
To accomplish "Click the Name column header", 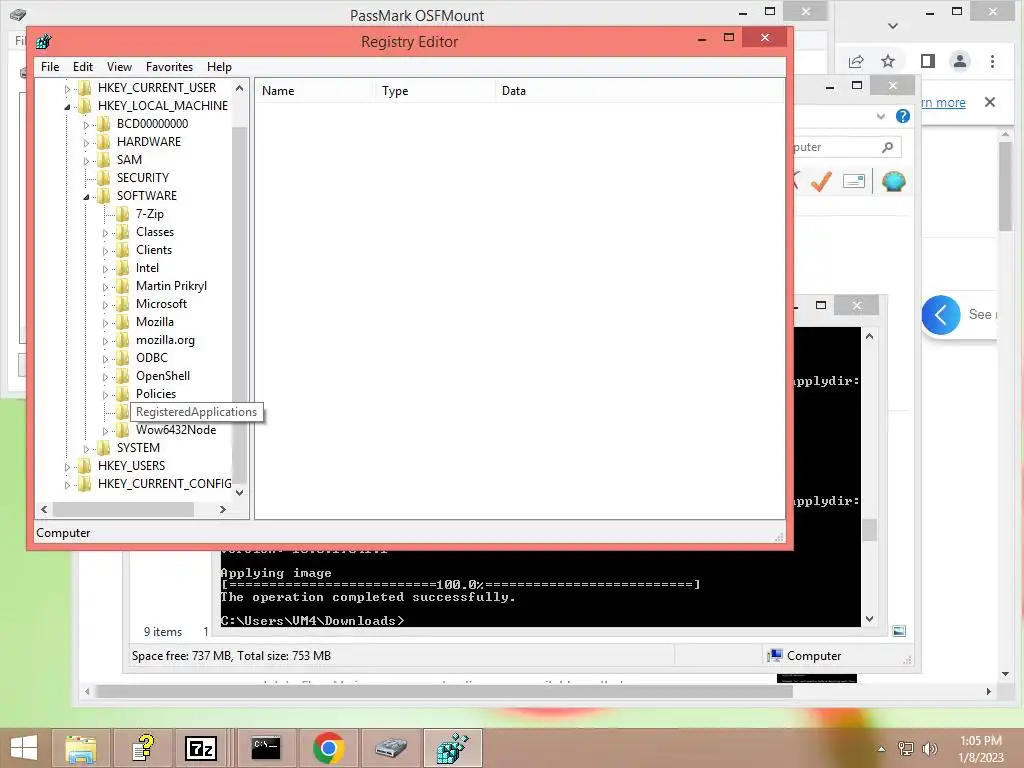I will pos(313,91).
